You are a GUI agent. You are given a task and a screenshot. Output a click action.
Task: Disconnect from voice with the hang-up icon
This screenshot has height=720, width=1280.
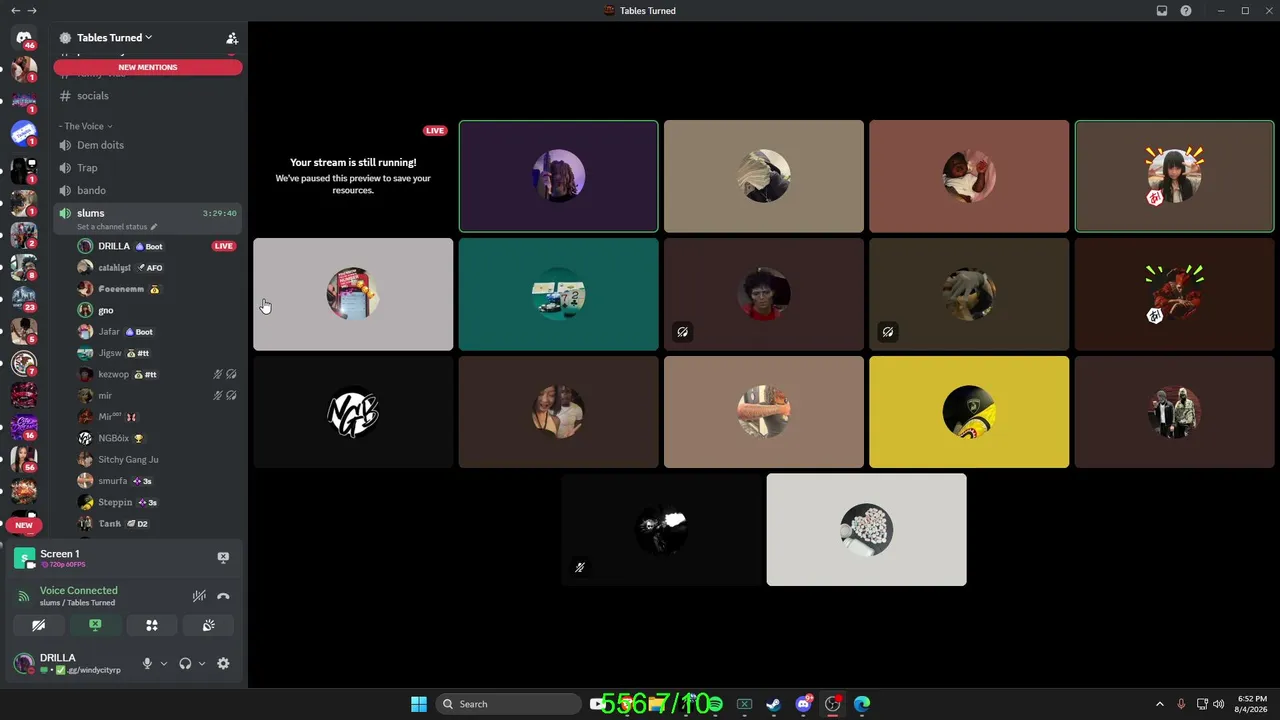223,596
